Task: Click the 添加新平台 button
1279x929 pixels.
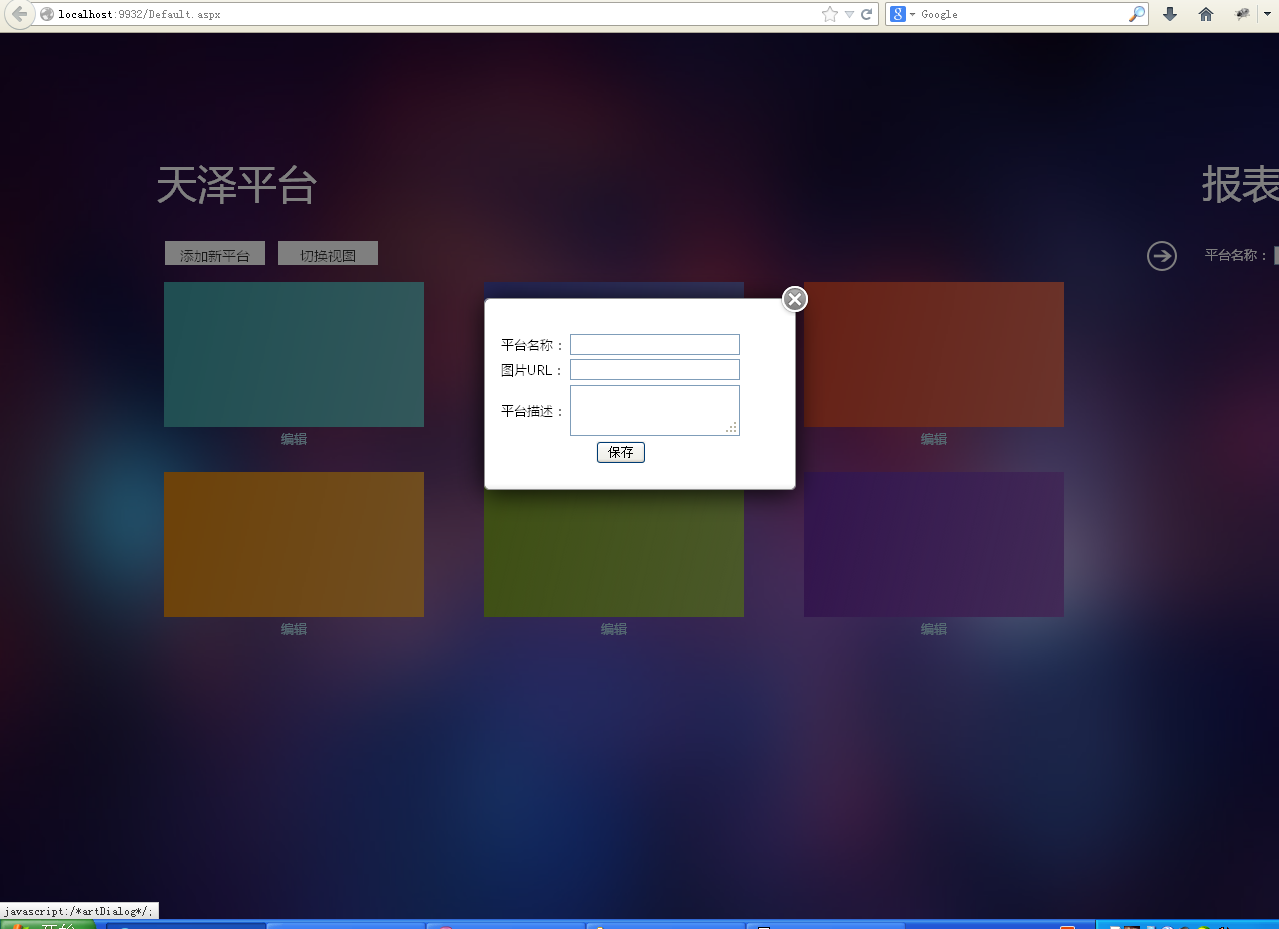Action: point(215,254)
